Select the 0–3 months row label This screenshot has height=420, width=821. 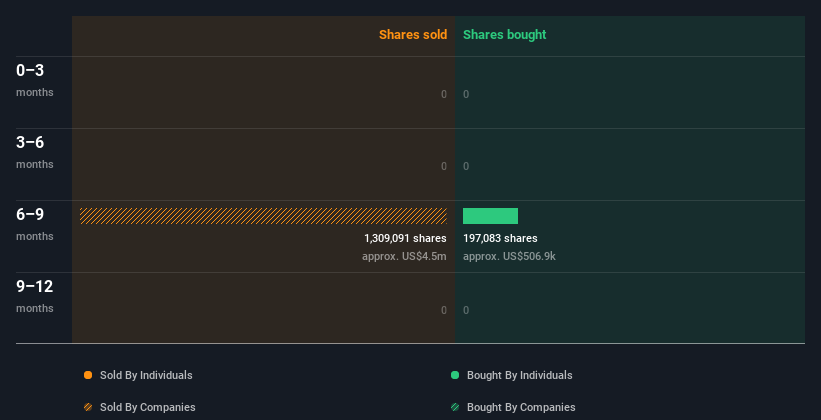coord(35,80)
